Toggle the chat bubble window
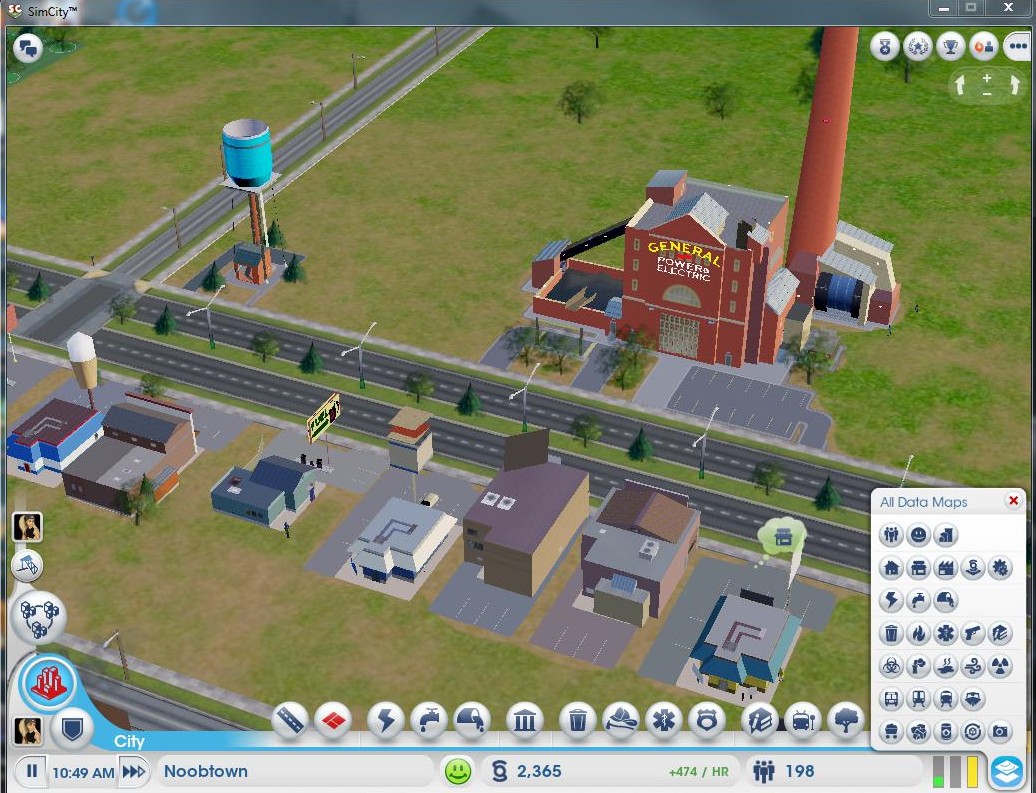The image size is (1036, 793). coord(27,47)
